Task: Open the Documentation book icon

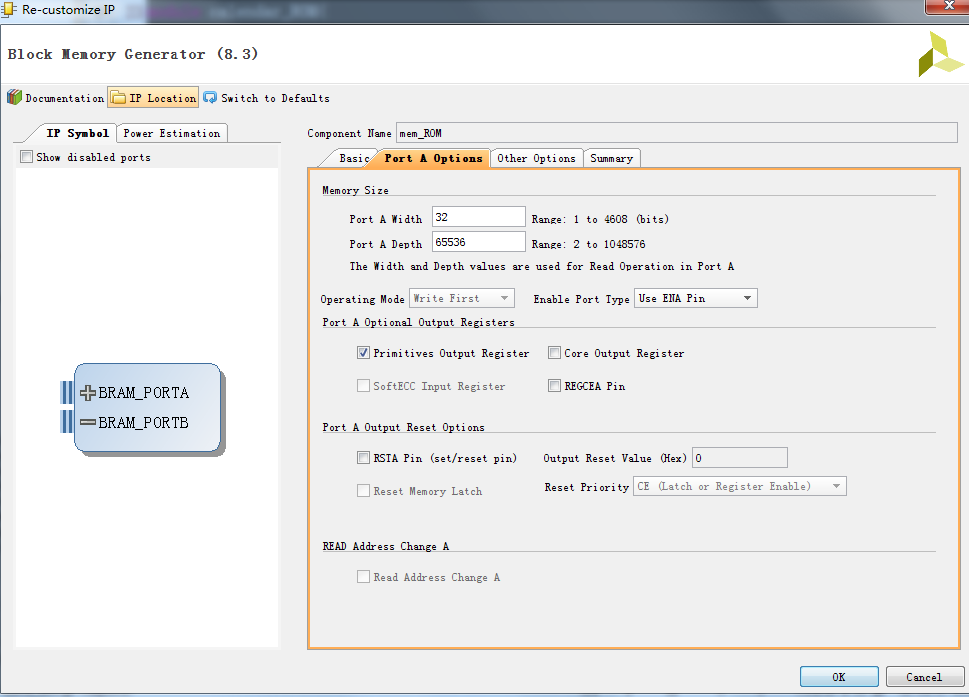Action: point(14,98)
